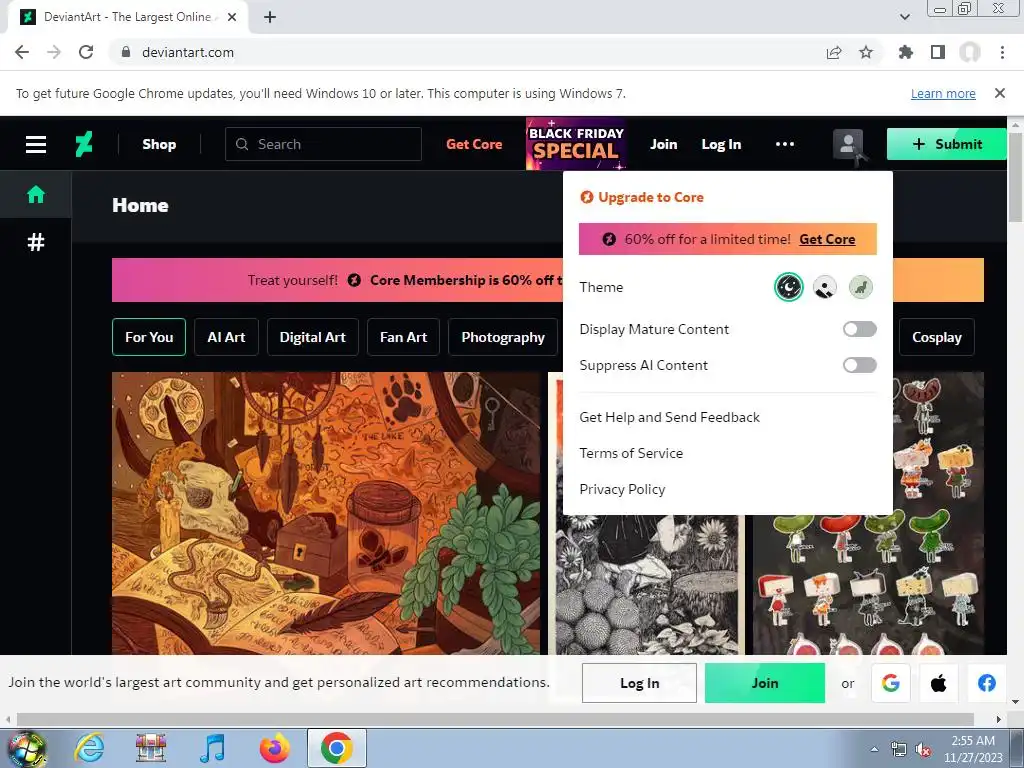
Task: Sign in with the Apple icon
Action: coord(938,683)
